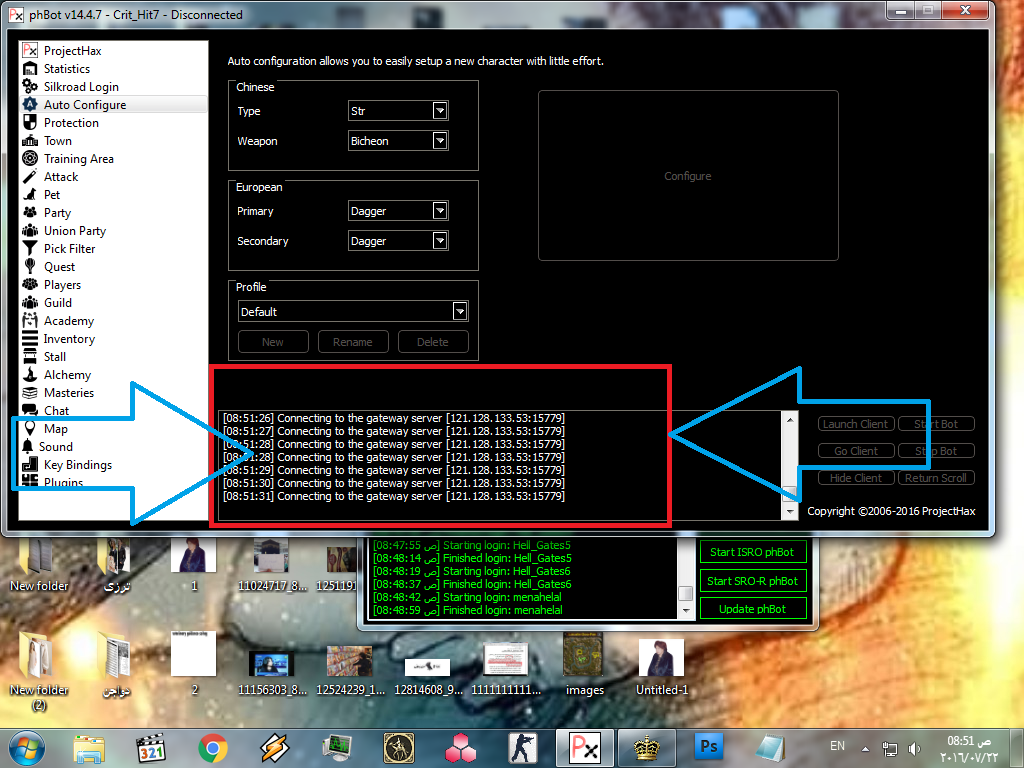1024x768 pixels.
Task: Click the Configure button
Action: click(x=688, y=176)
